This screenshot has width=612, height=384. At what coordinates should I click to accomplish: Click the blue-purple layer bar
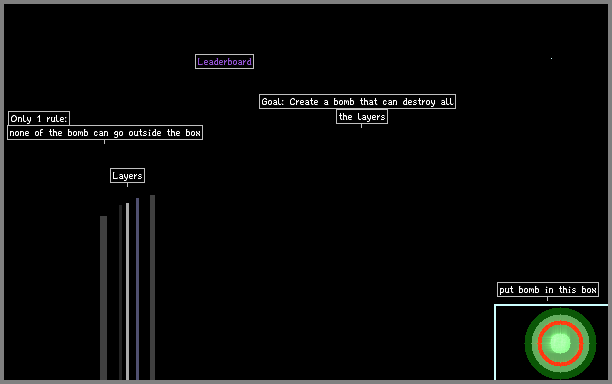(x=137, y=289)
